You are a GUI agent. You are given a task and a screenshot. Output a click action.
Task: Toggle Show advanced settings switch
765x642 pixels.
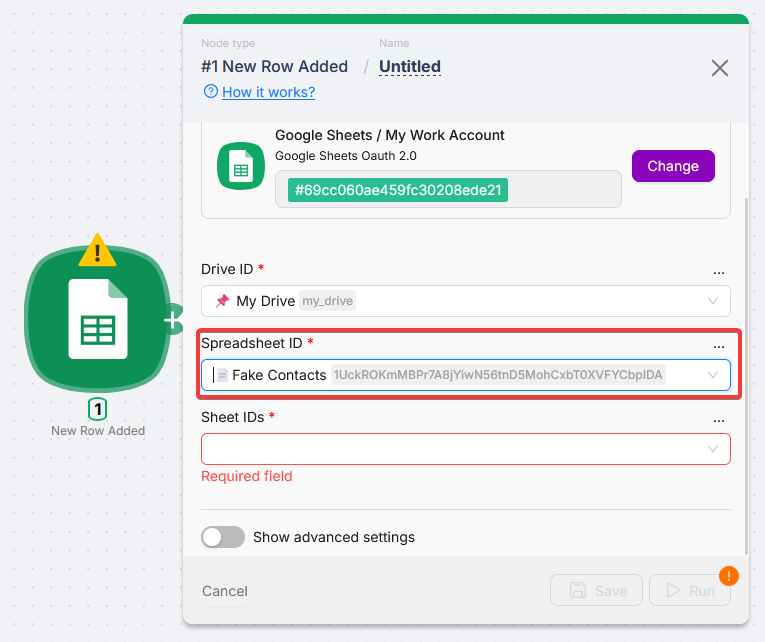(x=223, y=537)
